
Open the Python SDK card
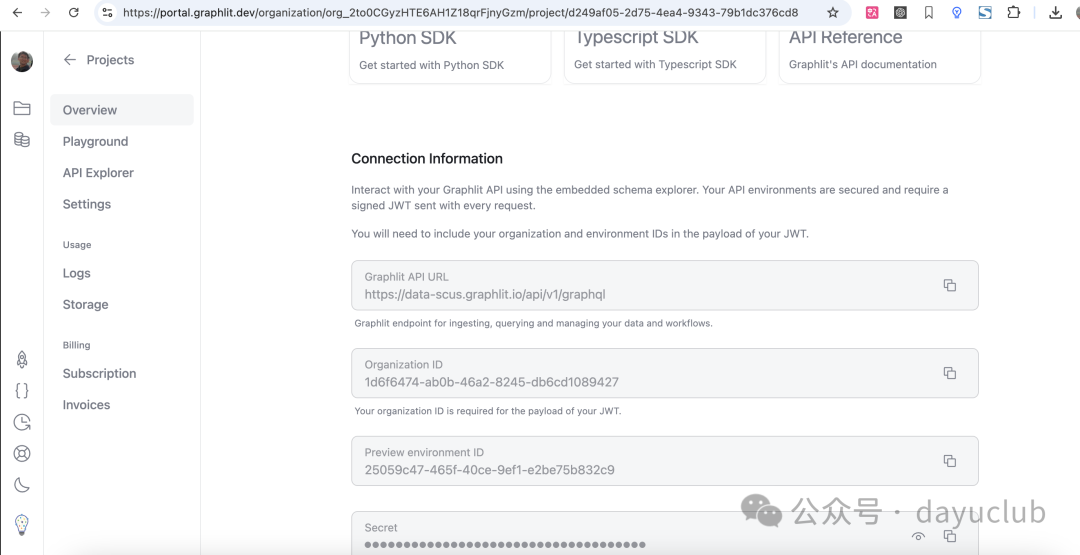(x=450, y=52)
